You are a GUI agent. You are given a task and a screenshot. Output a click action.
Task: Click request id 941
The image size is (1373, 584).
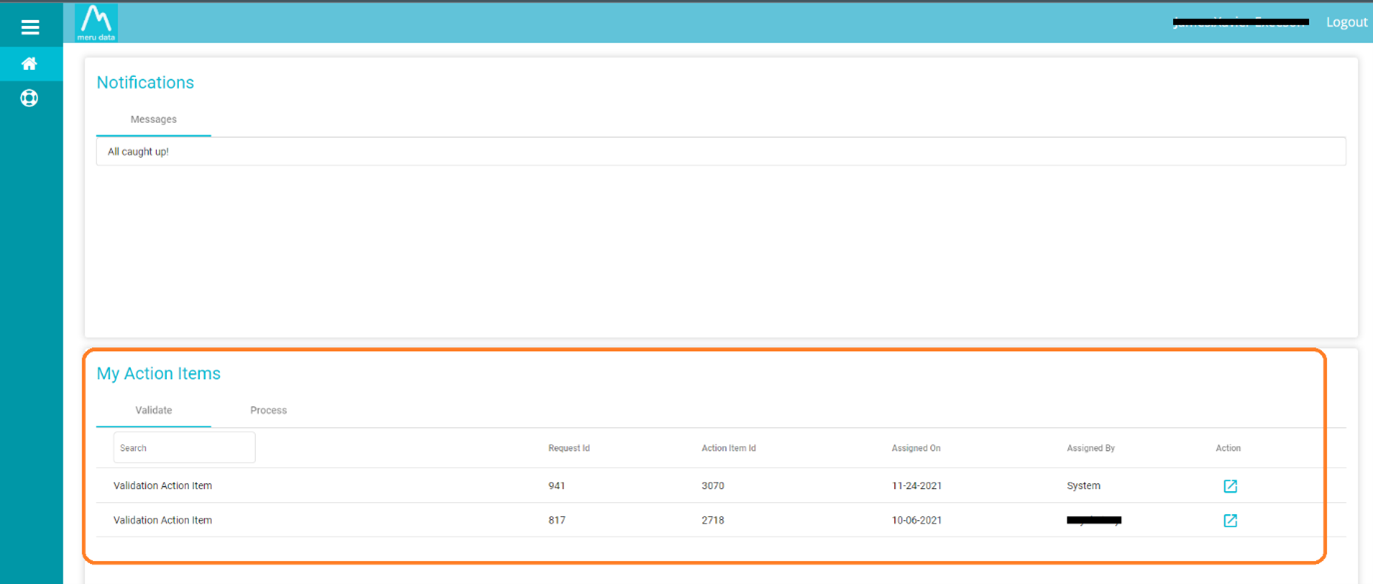click(x=556, y=486)
